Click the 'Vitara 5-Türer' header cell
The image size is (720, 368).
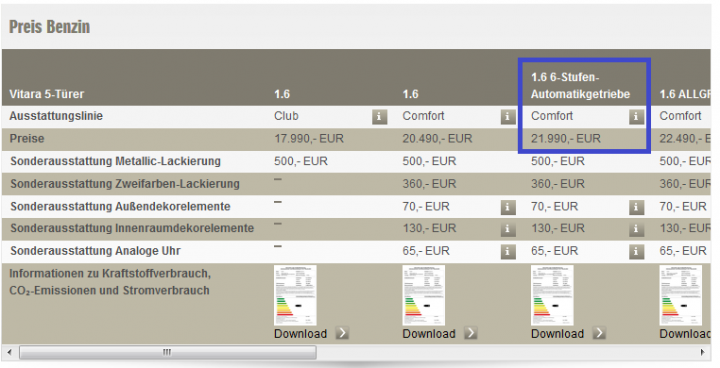click(47, 94)
